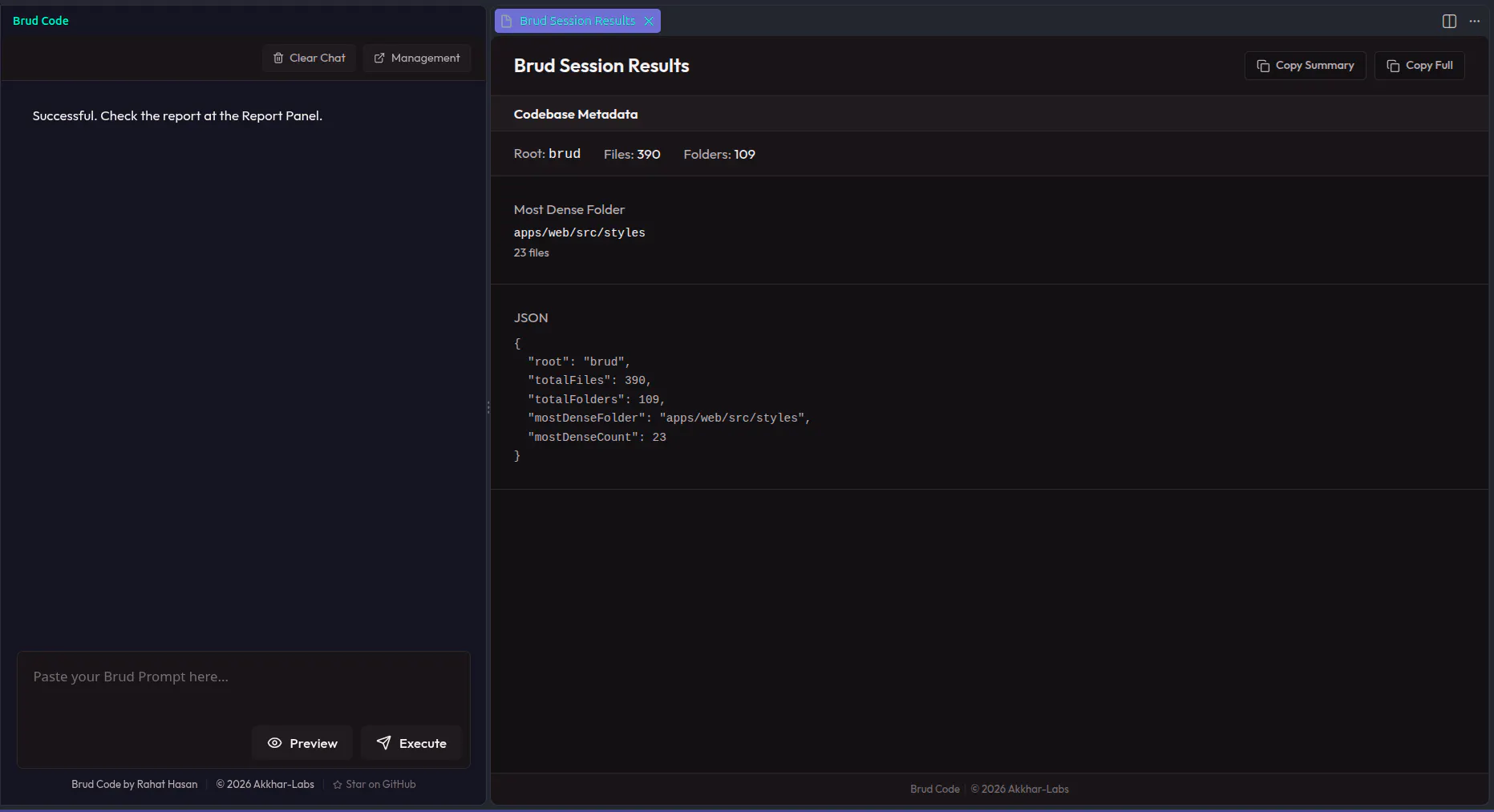Viewport: 1494px width, 812px height.
Task: Open the Star on GitHub link
Action: click(375, 784)
